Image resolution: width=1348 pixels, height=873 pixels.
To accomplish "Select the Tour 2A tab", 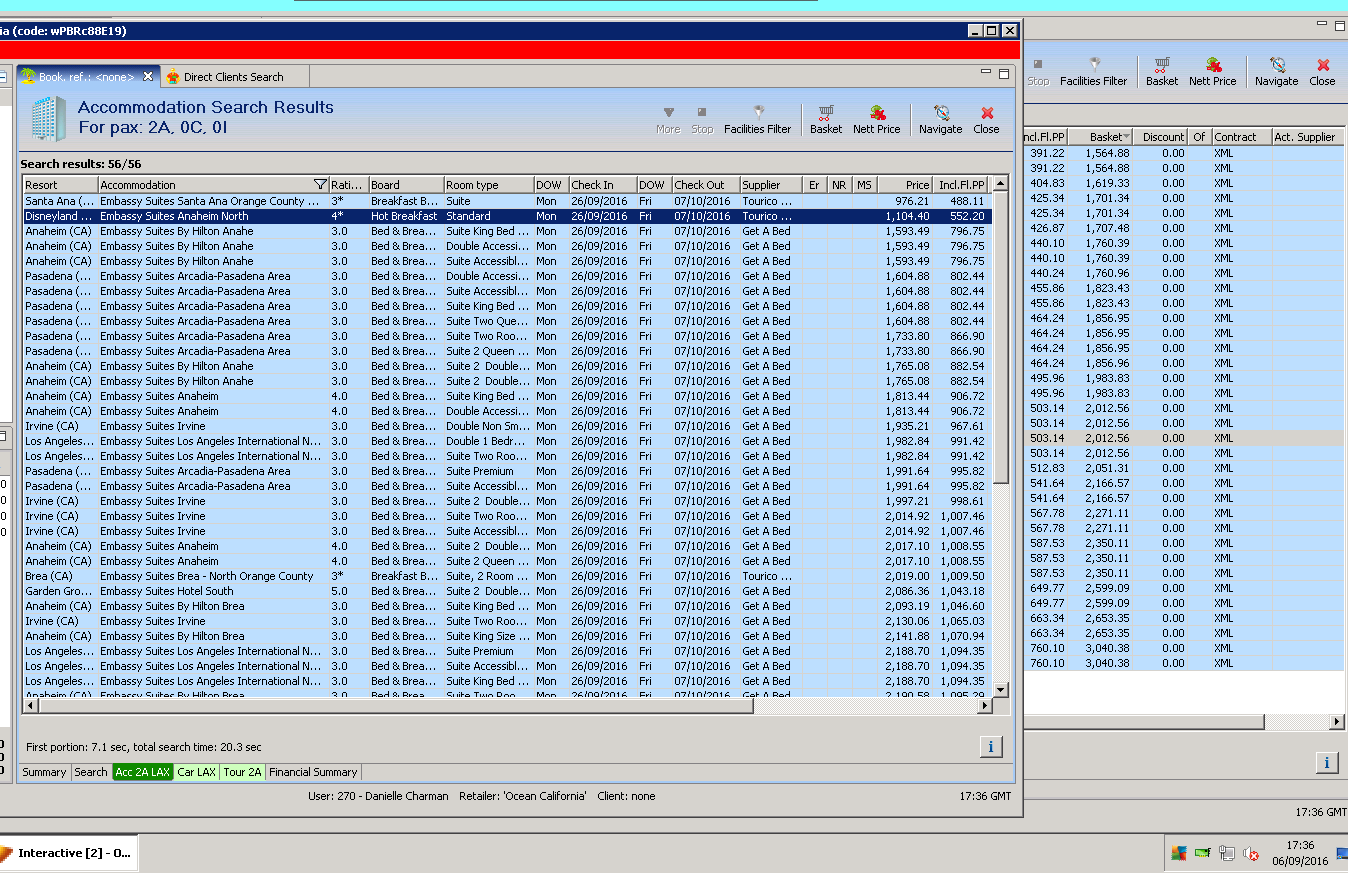I will pyautogui.click(x=242, y=772).
